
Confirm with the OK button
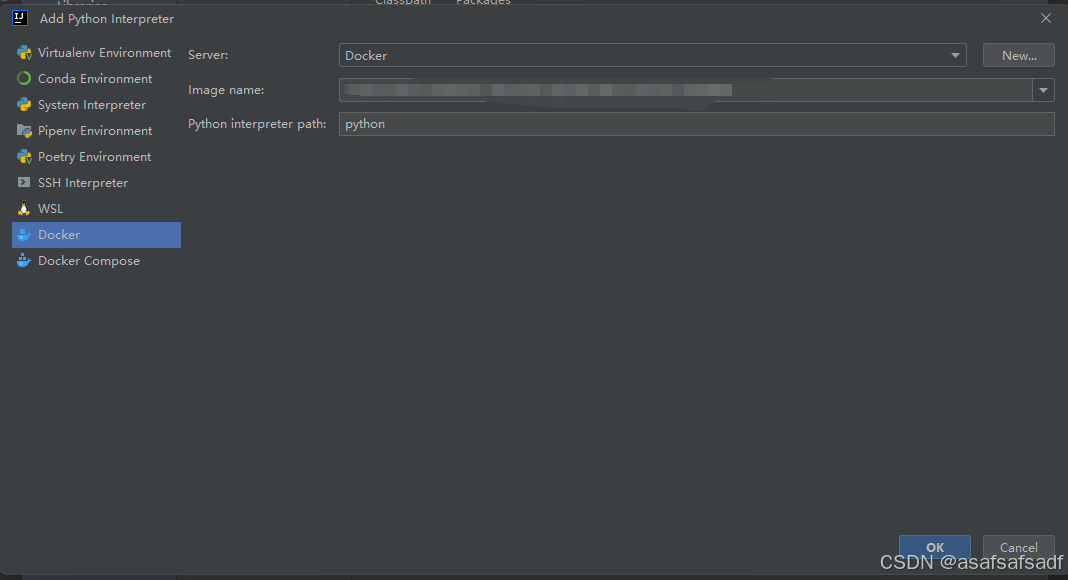tap(934, 547)
